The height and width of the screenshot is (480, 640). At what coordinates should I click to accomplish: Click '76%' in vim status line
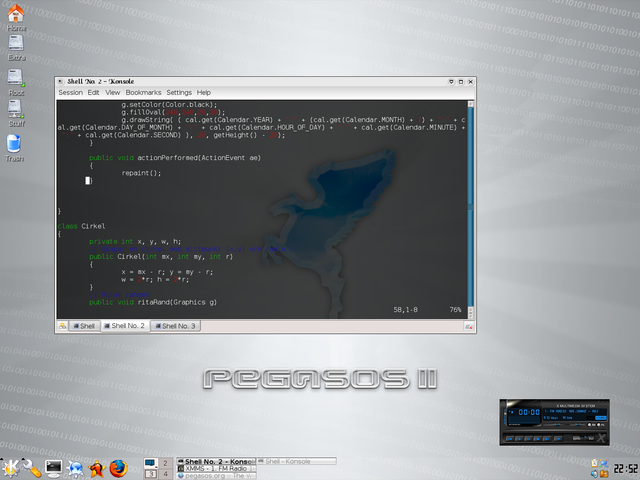455,310
